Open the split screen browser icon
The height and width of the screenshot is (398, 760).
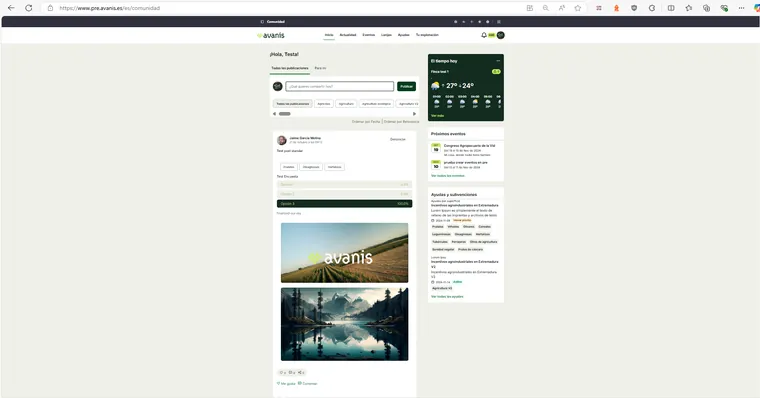coord(671,8)
